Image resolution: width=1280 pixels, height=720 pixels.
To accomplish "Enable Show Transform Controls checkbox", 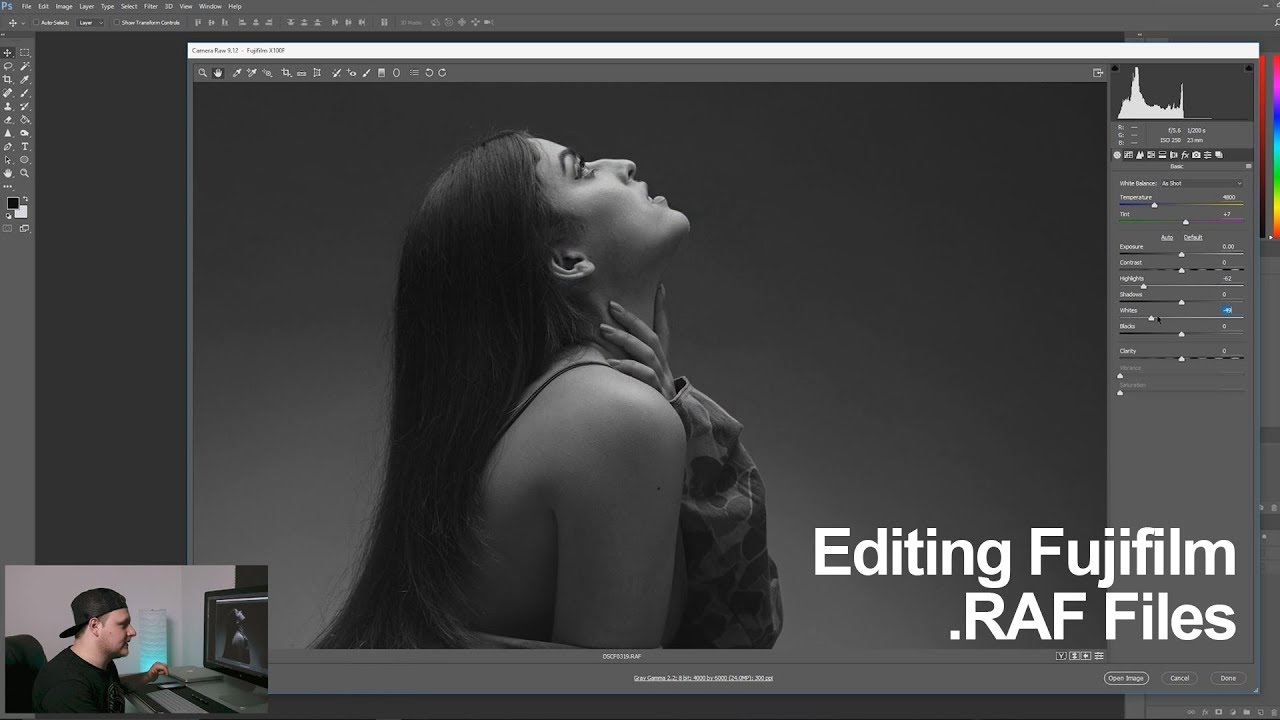I will click(117, 22).
